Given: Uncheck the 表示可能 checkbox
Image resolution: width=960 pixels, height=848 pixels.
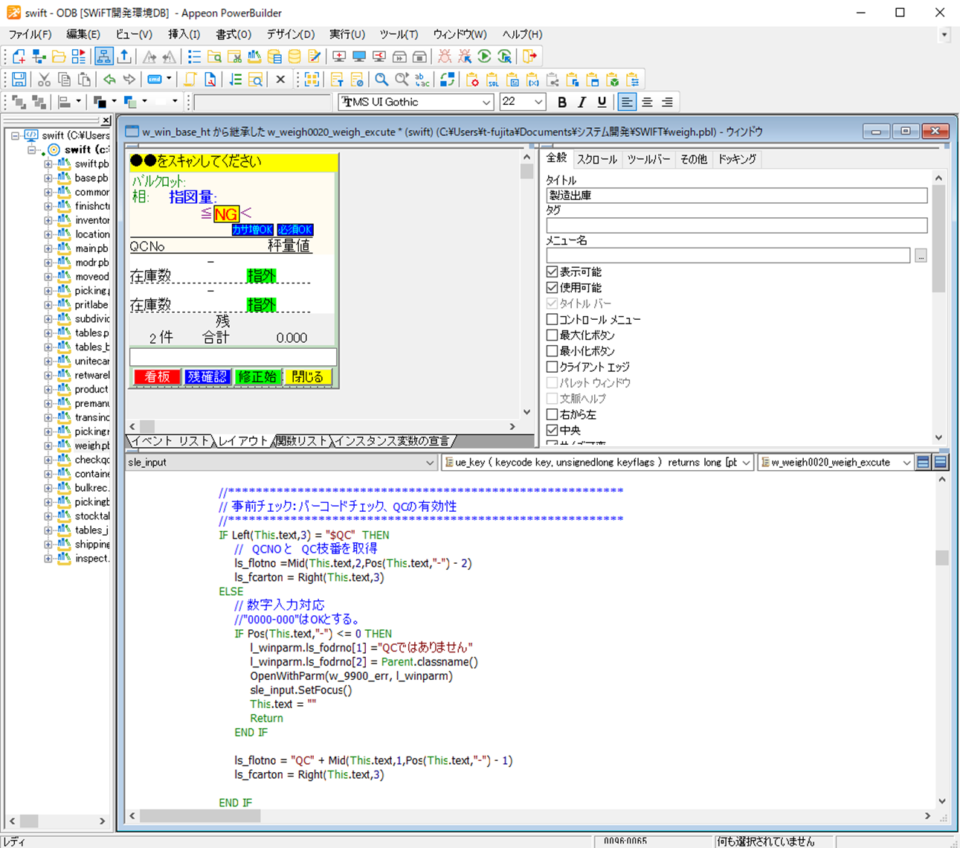Looking at the screenshot, I should coord(551,271).
